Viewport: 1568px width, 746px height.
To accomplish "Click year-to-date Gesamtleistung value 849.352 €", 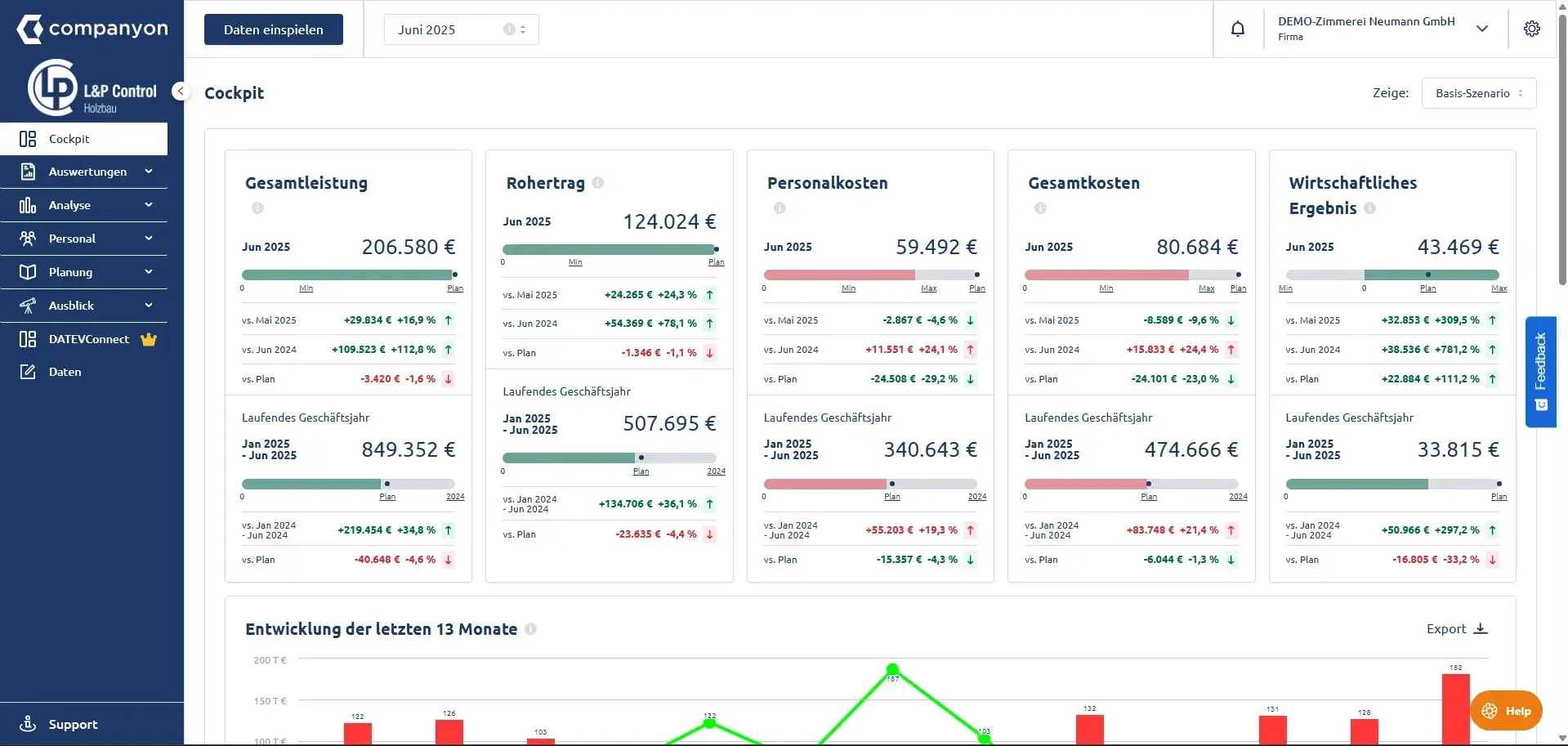I will tap(409, 449).
